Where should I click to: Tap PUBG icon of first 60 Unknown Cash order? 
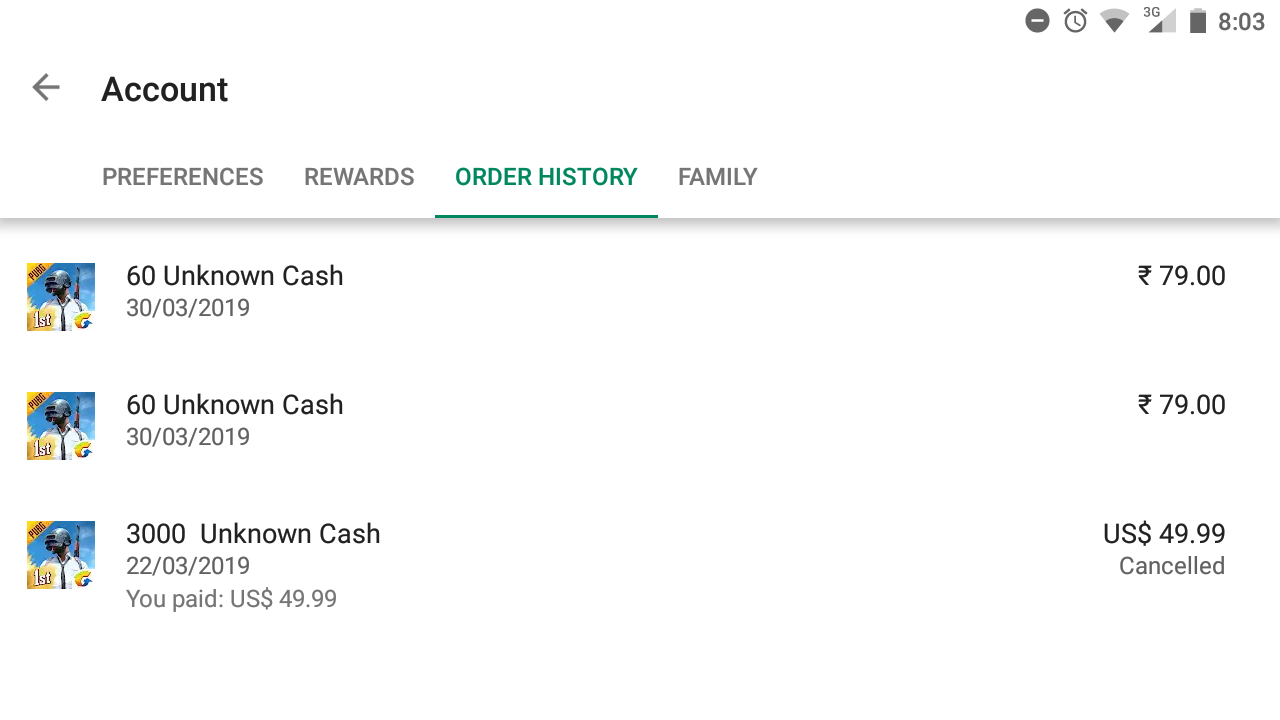[61, 297]
